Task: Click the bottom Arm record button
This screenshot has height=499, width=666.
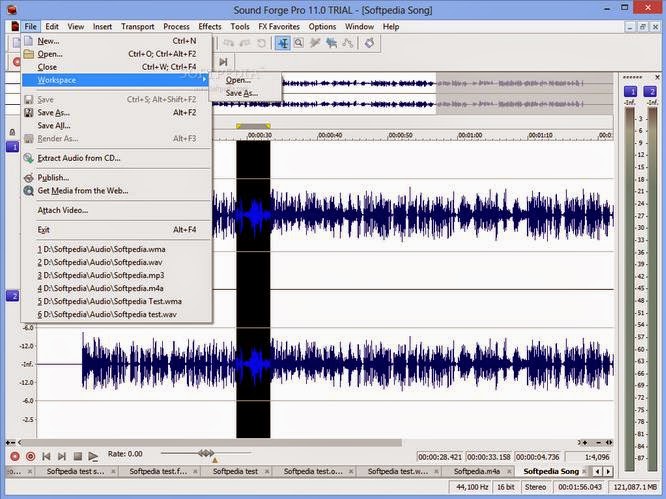Action: tap(31, 456)
